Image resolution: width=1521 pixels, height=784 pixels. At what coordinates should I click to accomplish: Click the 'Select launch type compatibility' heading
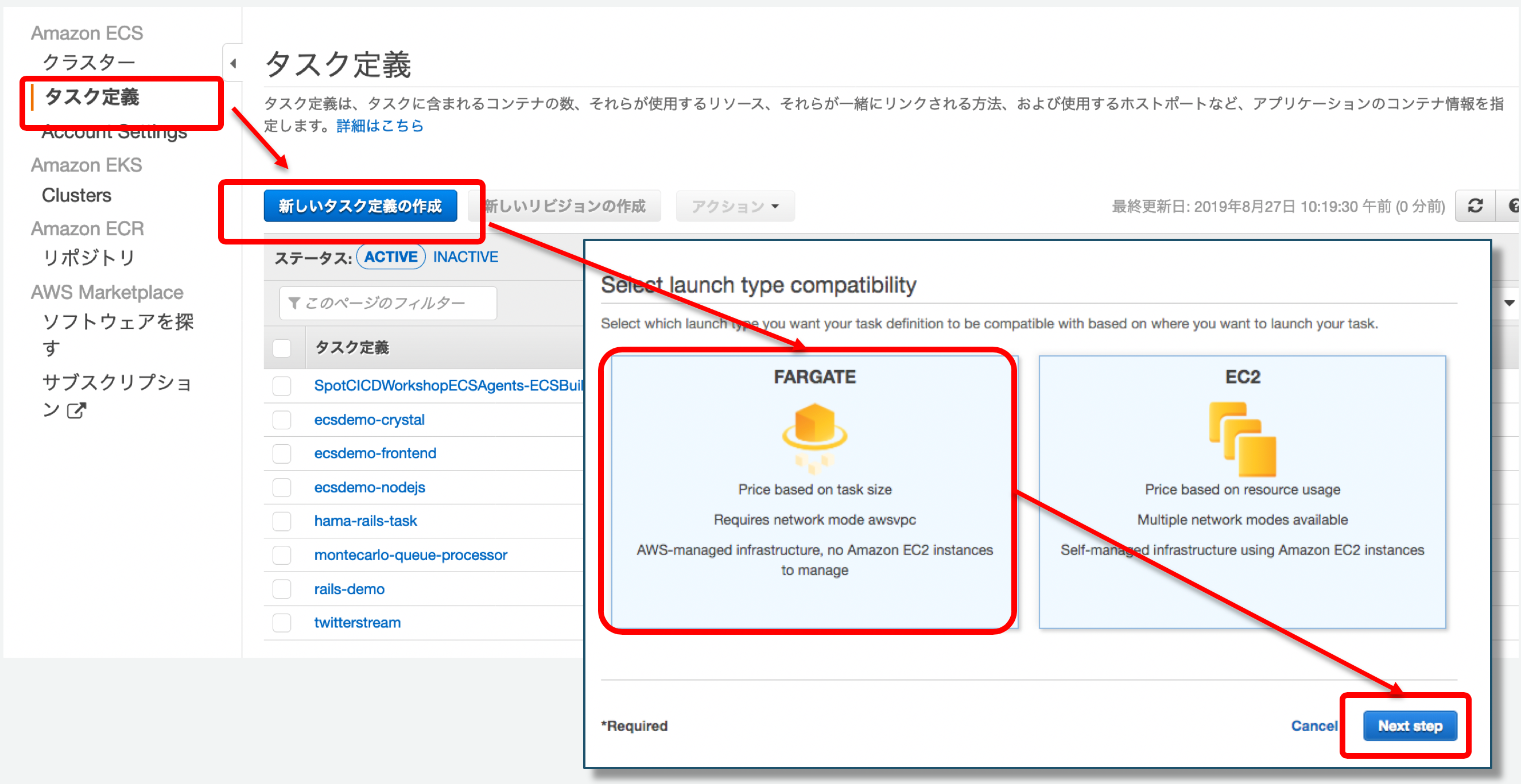tap(758, 285)
